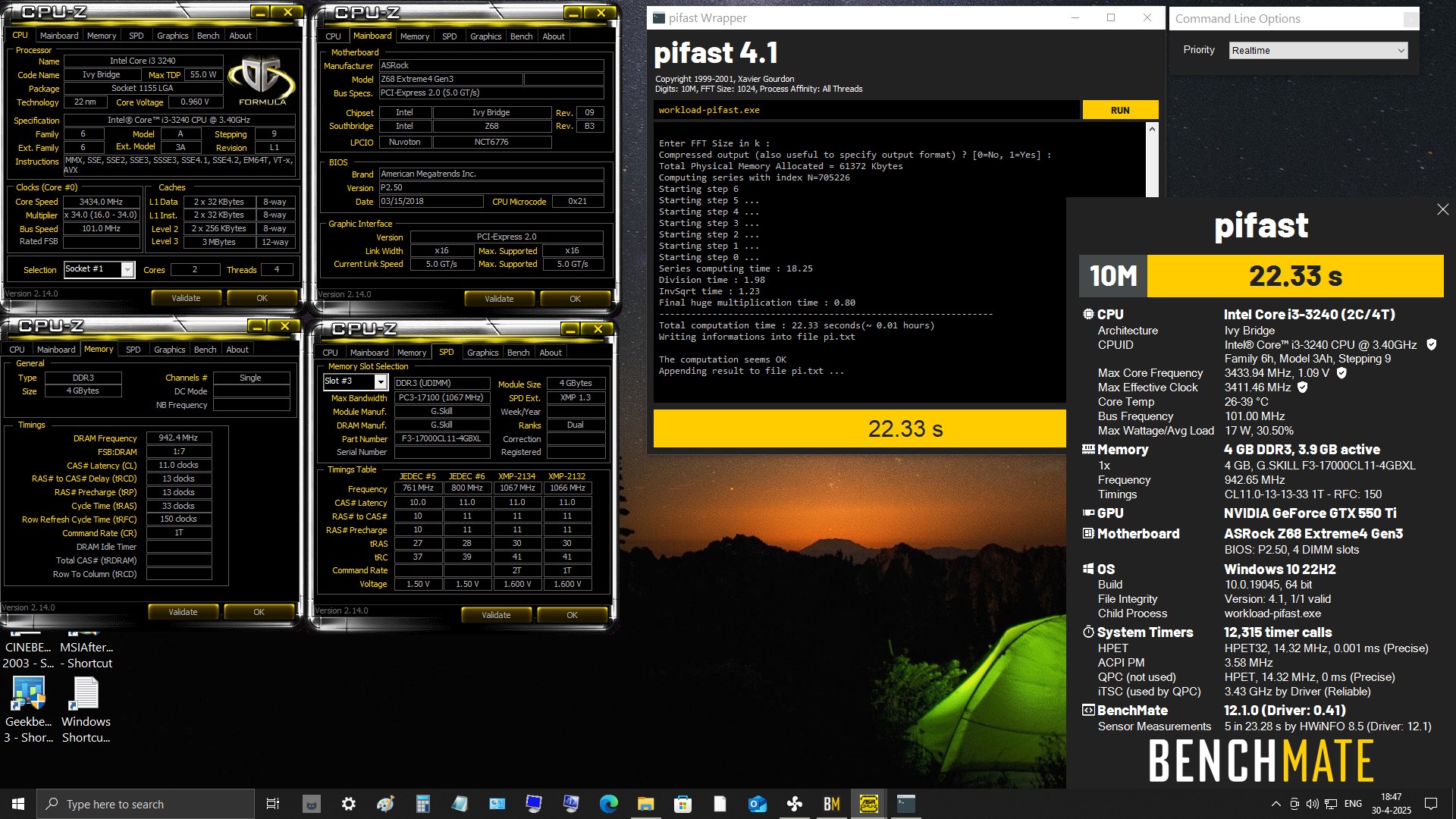Click the XMP-2134 column header in Timings Table

(x=516, y=476)
